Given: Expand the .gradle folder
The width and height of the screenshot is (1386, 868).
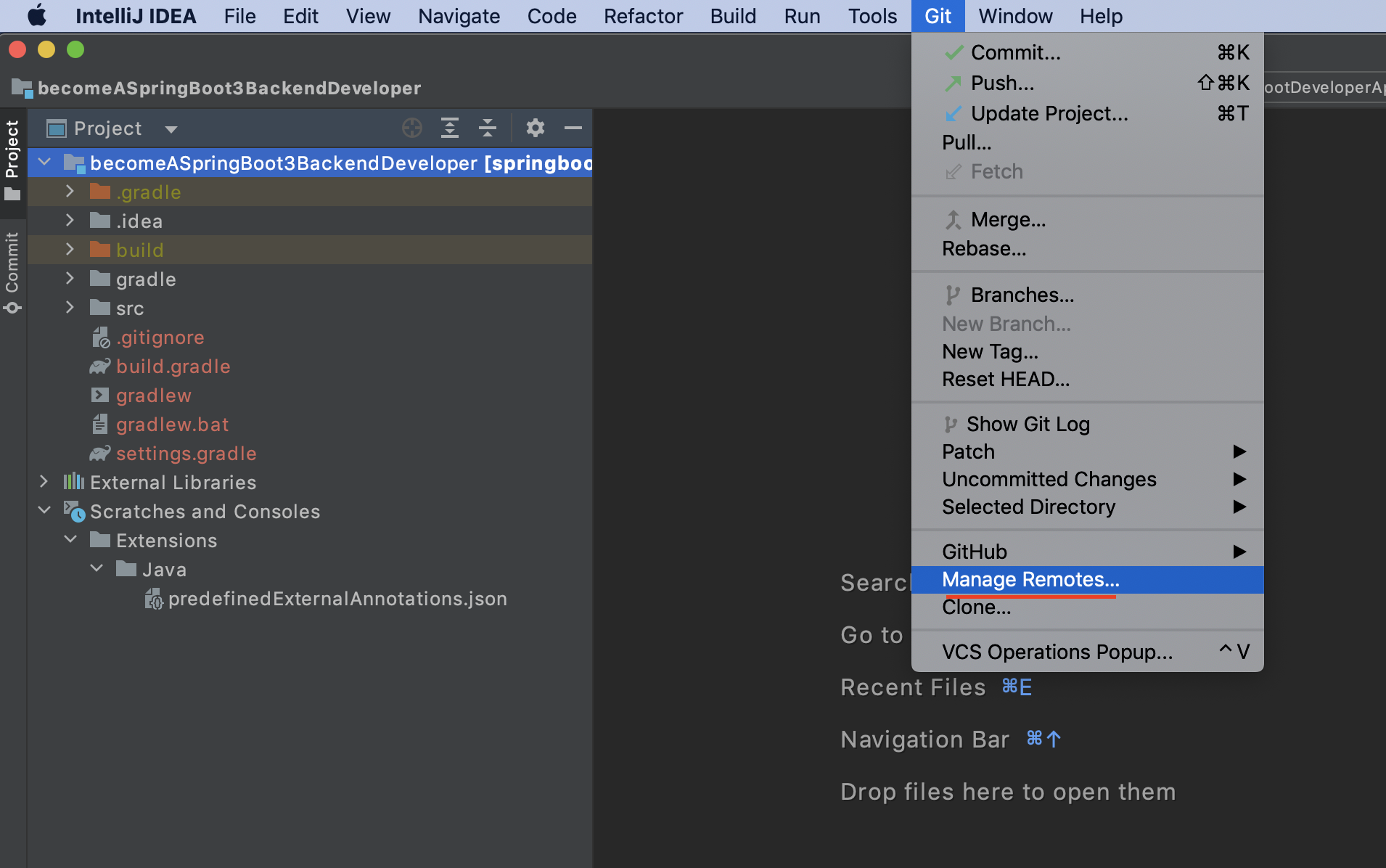Looking at the screenshot, I should tap(70, 191).
